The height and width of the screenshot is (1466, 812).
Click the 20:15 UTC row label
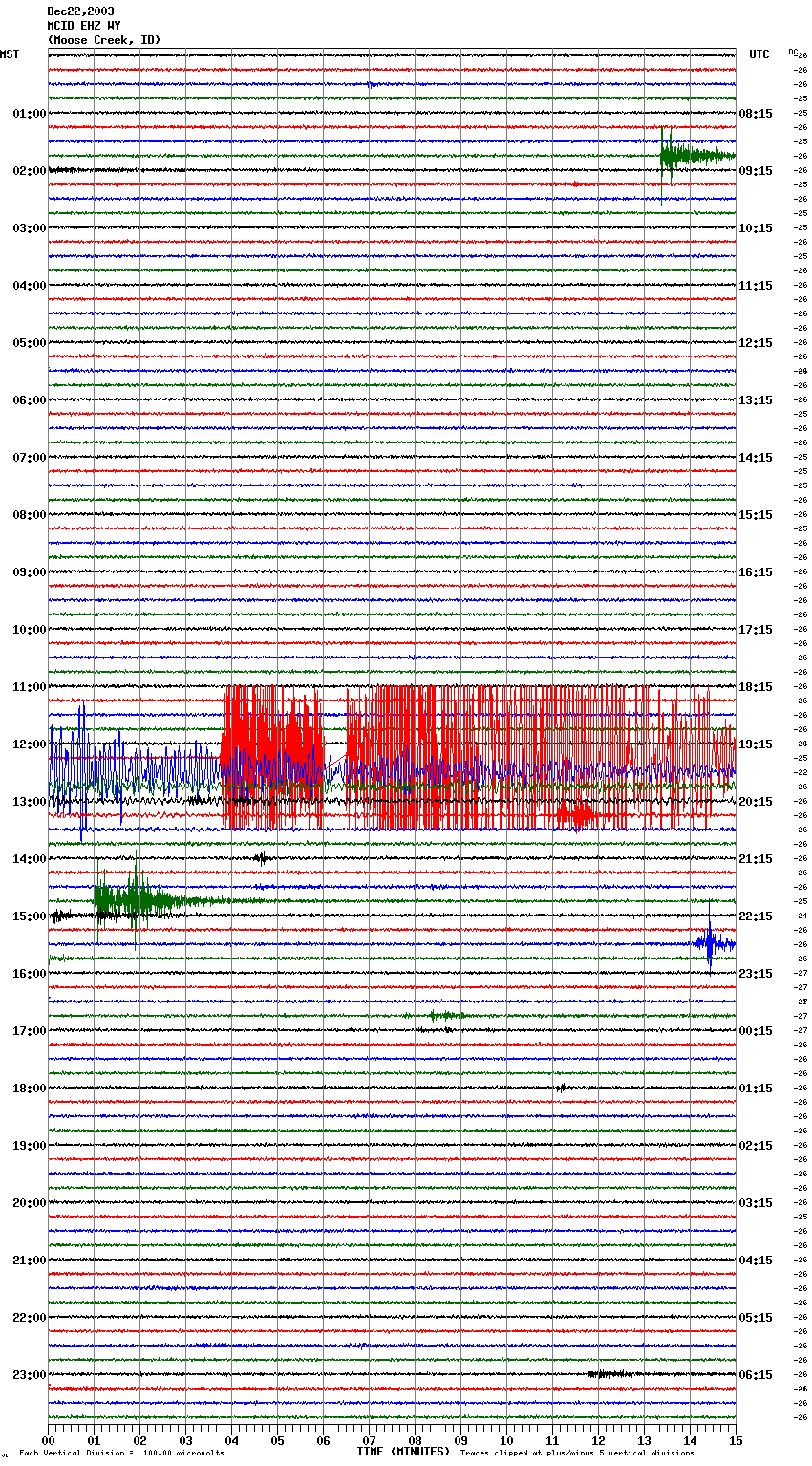tap(756, 802)
